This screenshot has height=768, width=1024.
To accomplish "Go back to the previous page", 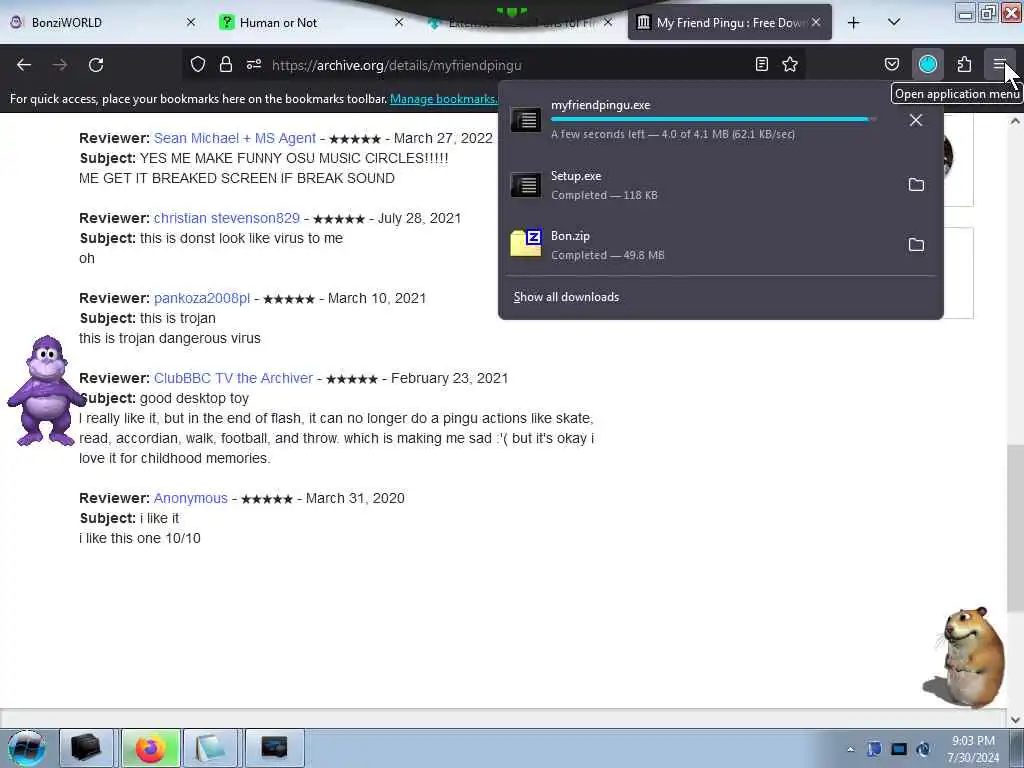I will coord(24,65).
